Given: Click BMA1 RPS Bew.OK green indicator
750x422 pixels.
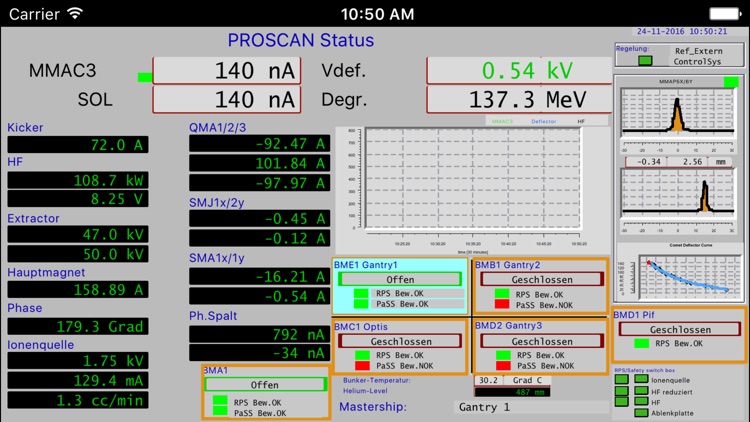Looking at the screenshot, I should click(x=220, y=400).
